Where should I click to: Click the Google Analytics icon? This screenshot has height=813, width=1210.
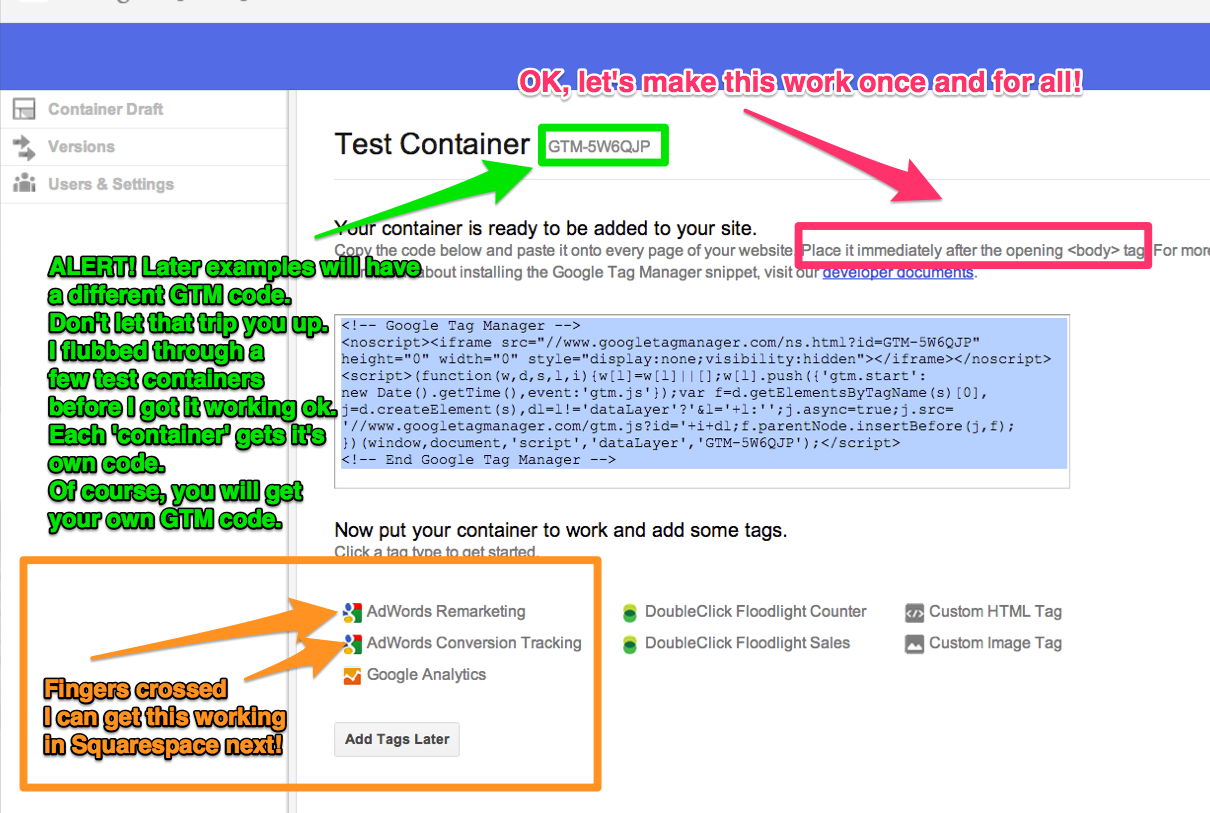pos(351,676)
